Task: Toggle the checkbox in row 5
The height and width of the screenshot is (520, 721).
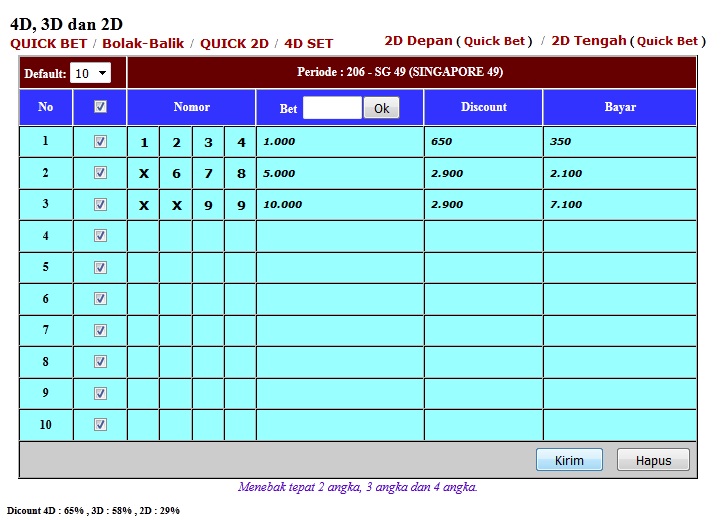Action: point(100,267)
